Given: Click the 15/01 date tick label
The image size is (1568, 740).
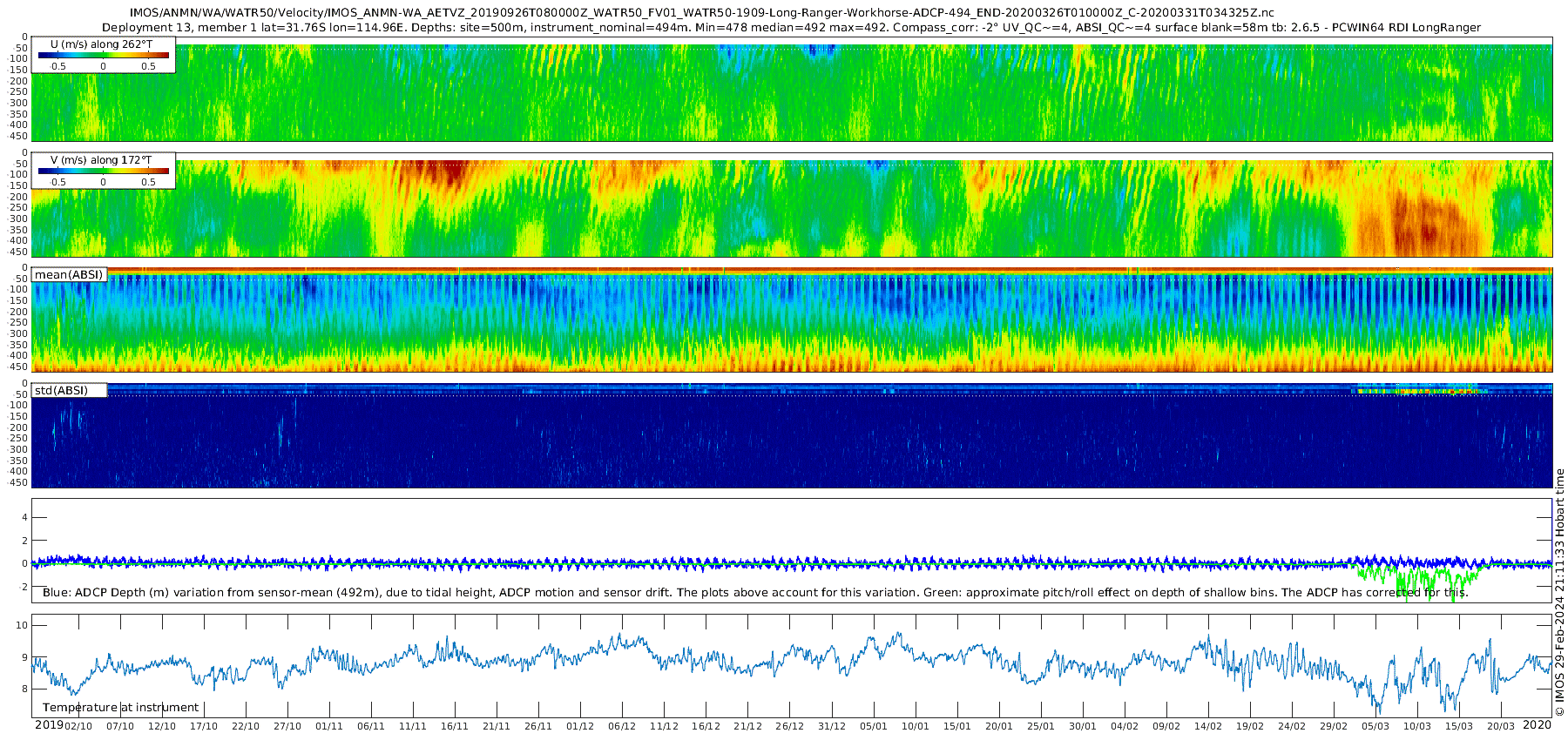Looking at the screenshot, I should 957,726.
